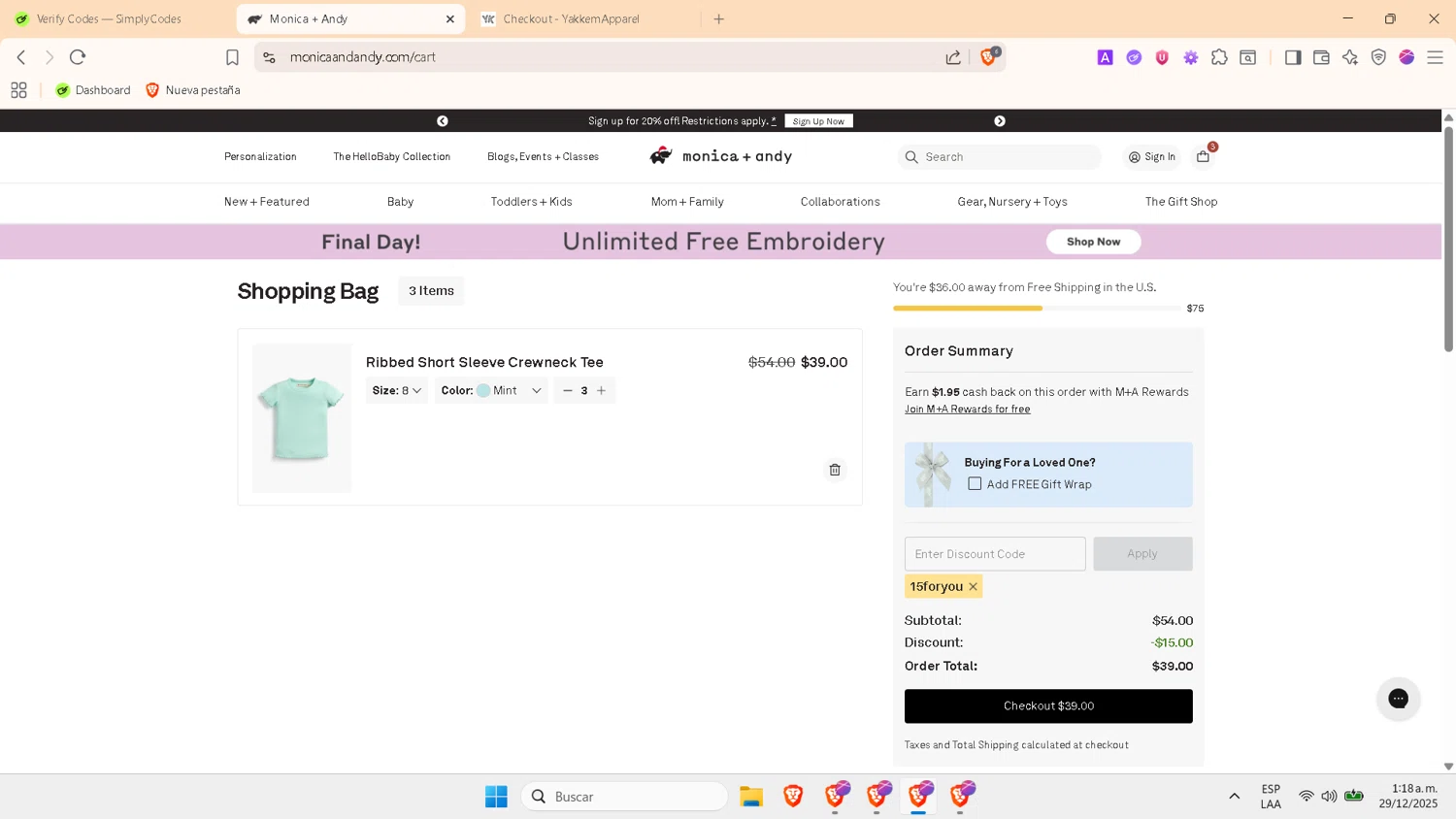Viewport: 1456px width, 819px height.
Task: Open the Windows Start menu
Action: (496, 797)
